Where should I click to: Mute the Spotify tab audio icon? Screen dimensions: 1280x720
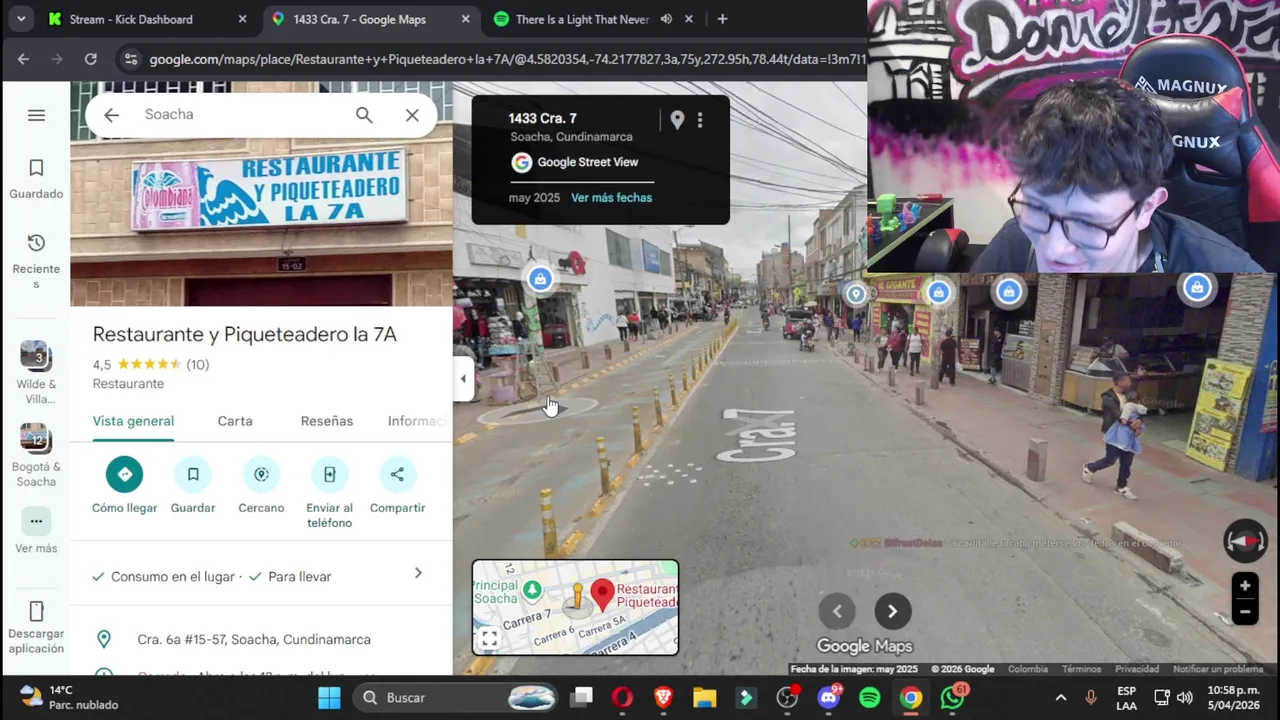tap(666, 19)
